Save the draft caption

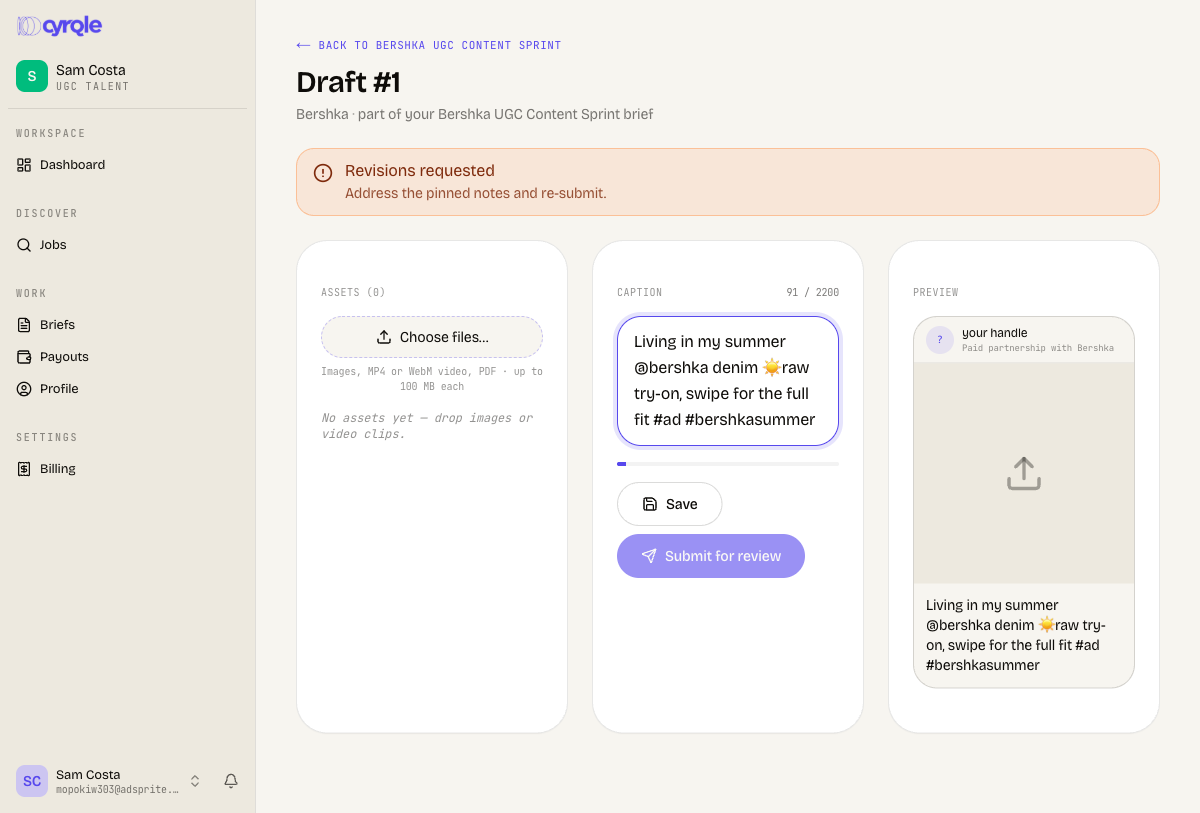coord(669,504)
